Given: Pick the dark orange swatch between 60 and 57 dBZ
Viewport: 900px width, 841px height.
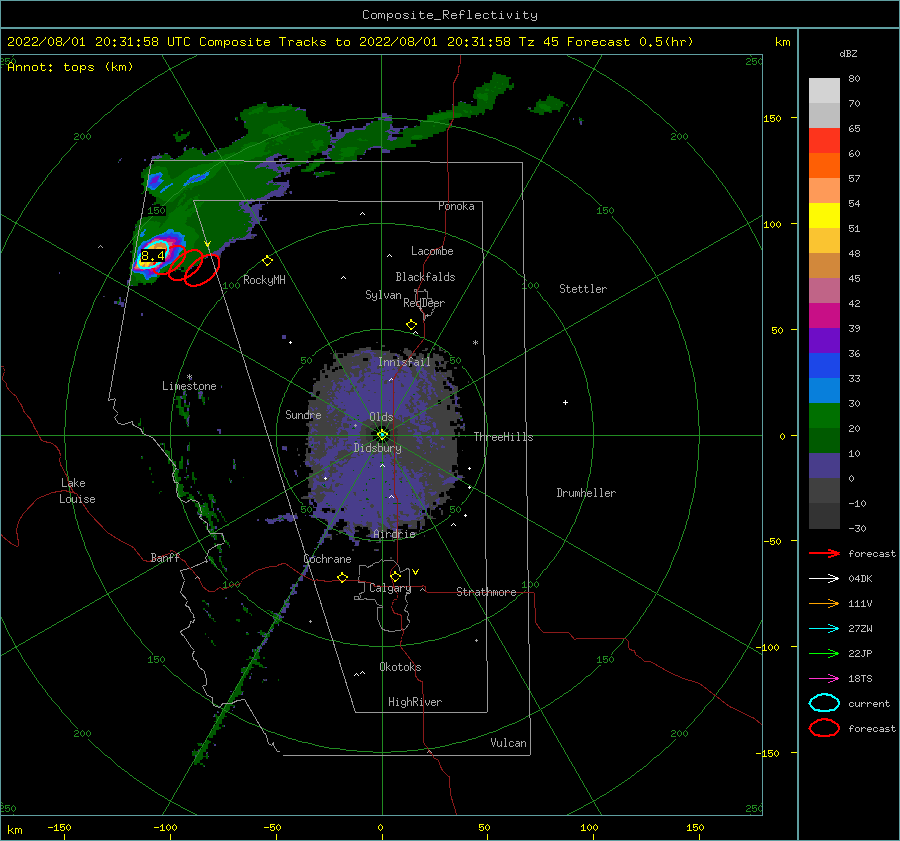Looking at the screenshot, I should pos(824,165).
